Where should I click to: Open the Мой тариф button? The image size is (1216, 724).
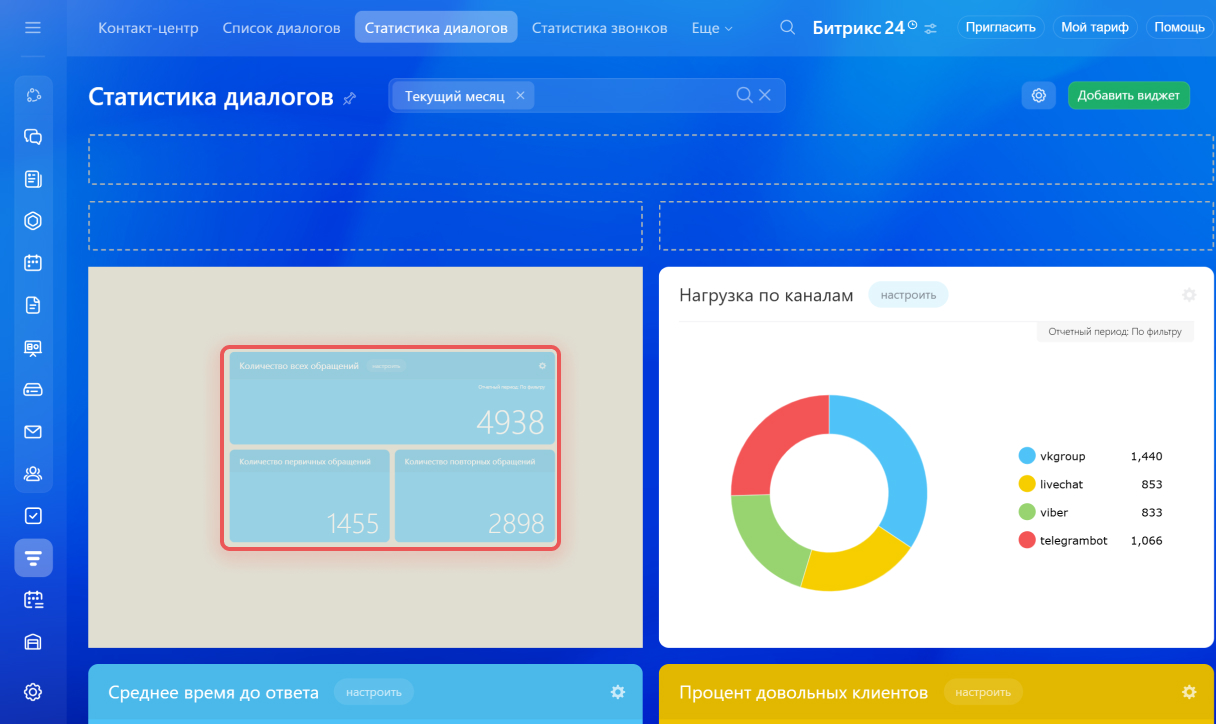point(1095,27)
